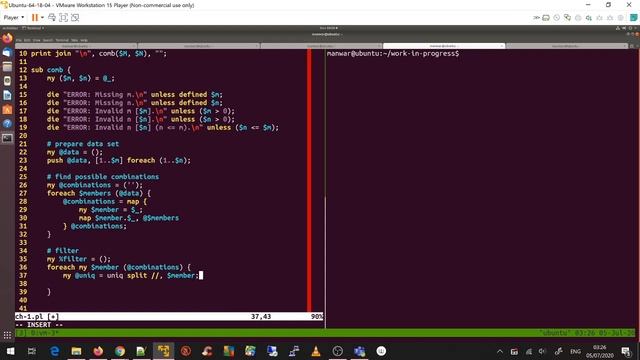Show hidden Windows tray icons
Screen dimensions: 640x360
[x=500, y=351]
